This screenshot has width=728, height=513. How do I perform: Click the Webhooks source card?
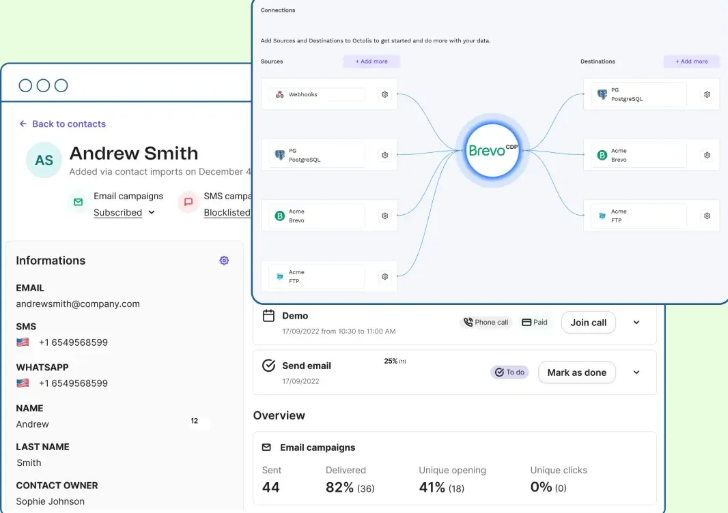[x=329, y=94]
